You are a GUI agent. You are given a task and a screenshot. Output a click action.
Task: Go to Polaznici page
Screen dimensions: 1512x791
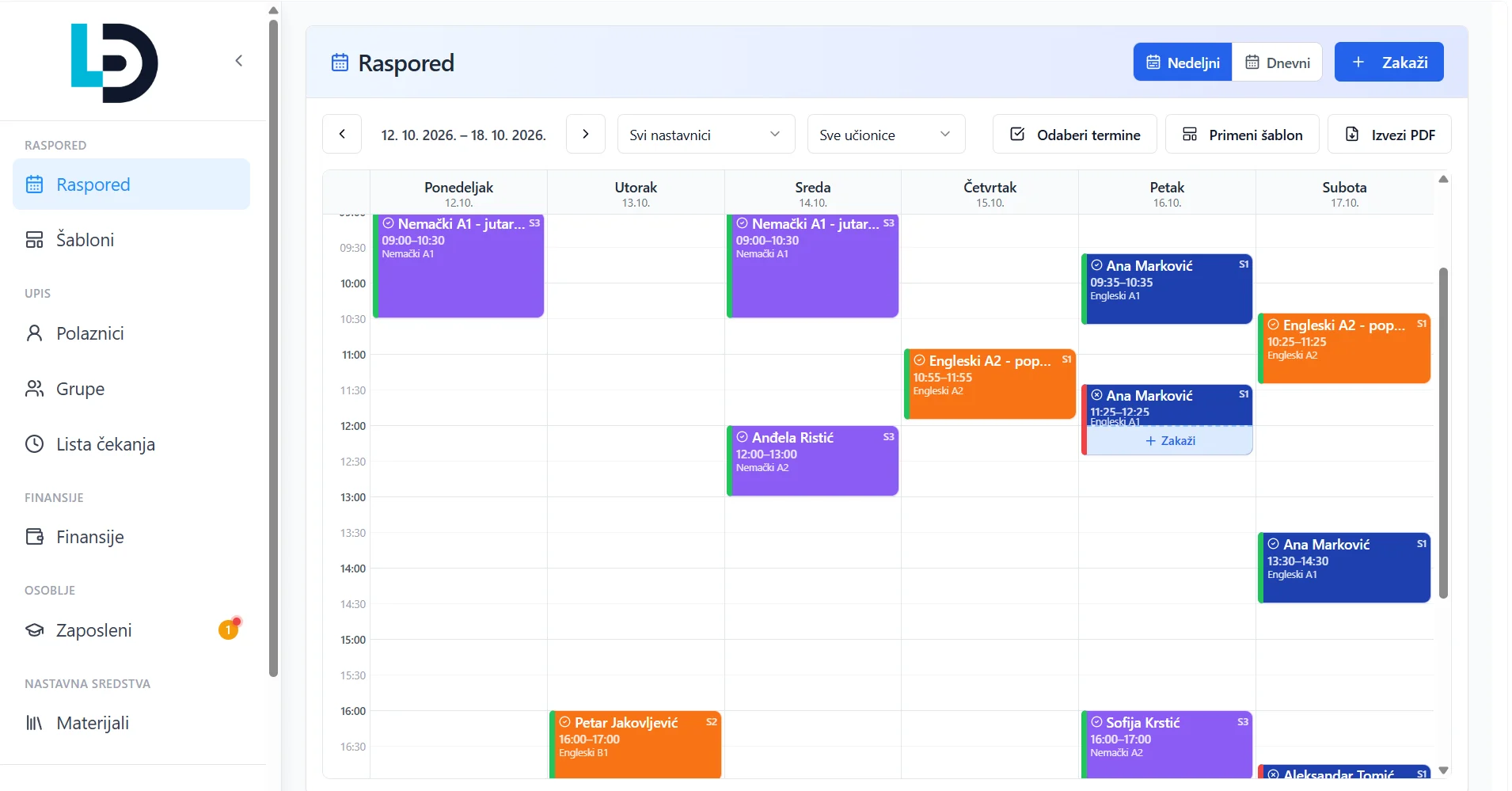click(x=131, y=333)
